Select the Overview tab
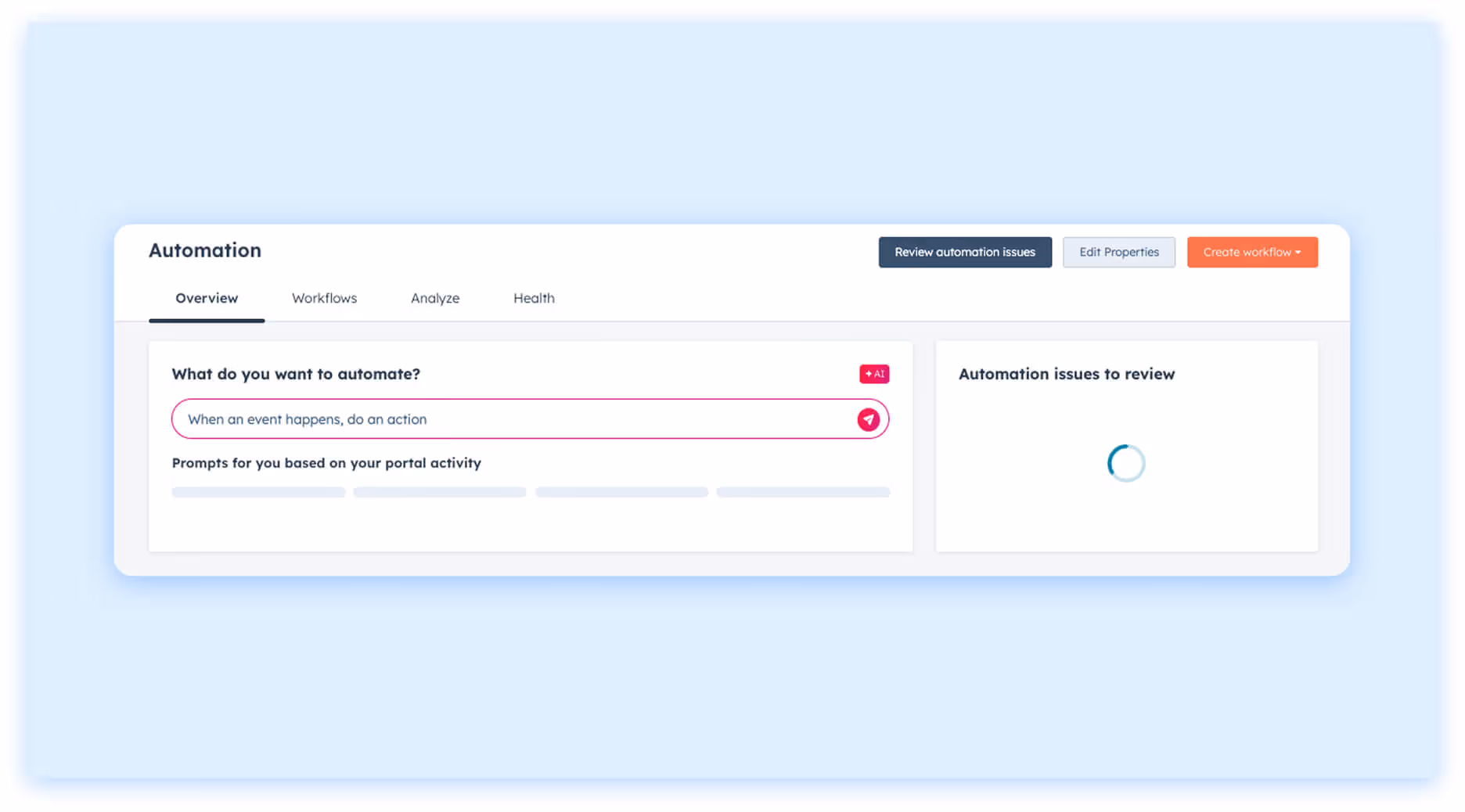Image resolution: width=1465 pixels, height=812 pixels. click(207, 298)
